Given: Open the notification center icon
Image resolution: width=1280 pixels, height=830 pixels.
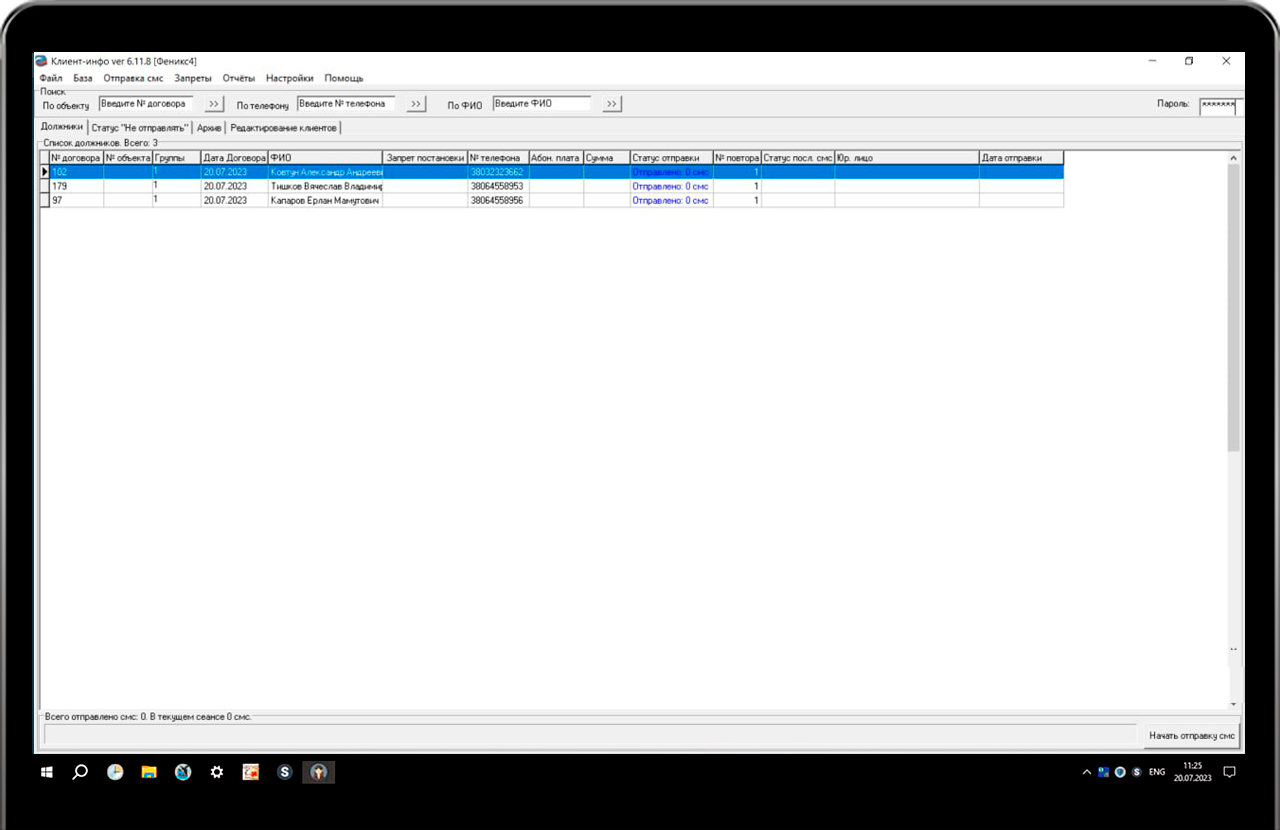Looking at the screenshot, I should point(1230,772).
